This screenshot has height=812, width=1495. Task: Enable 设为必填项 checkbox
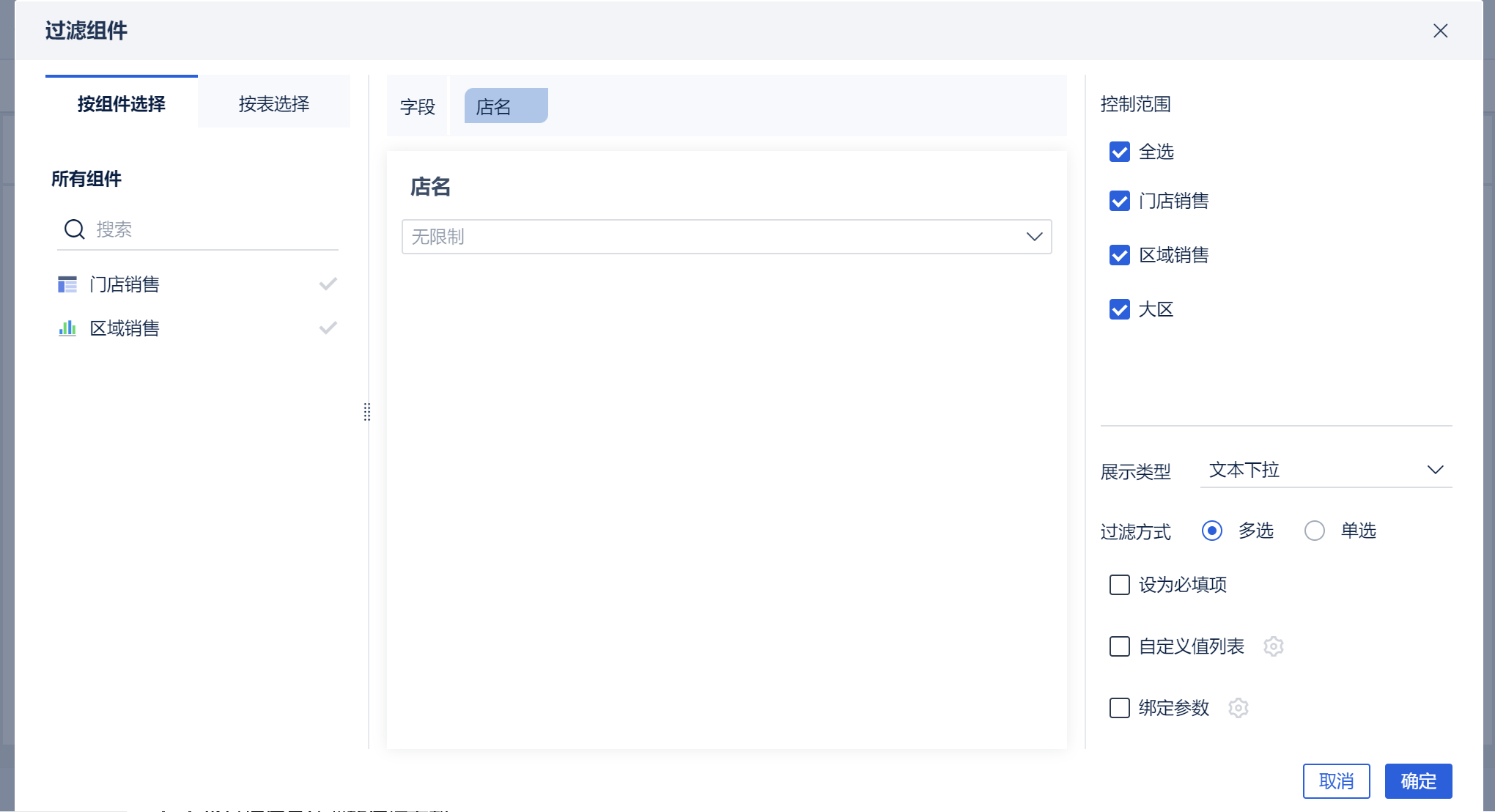1119,585
